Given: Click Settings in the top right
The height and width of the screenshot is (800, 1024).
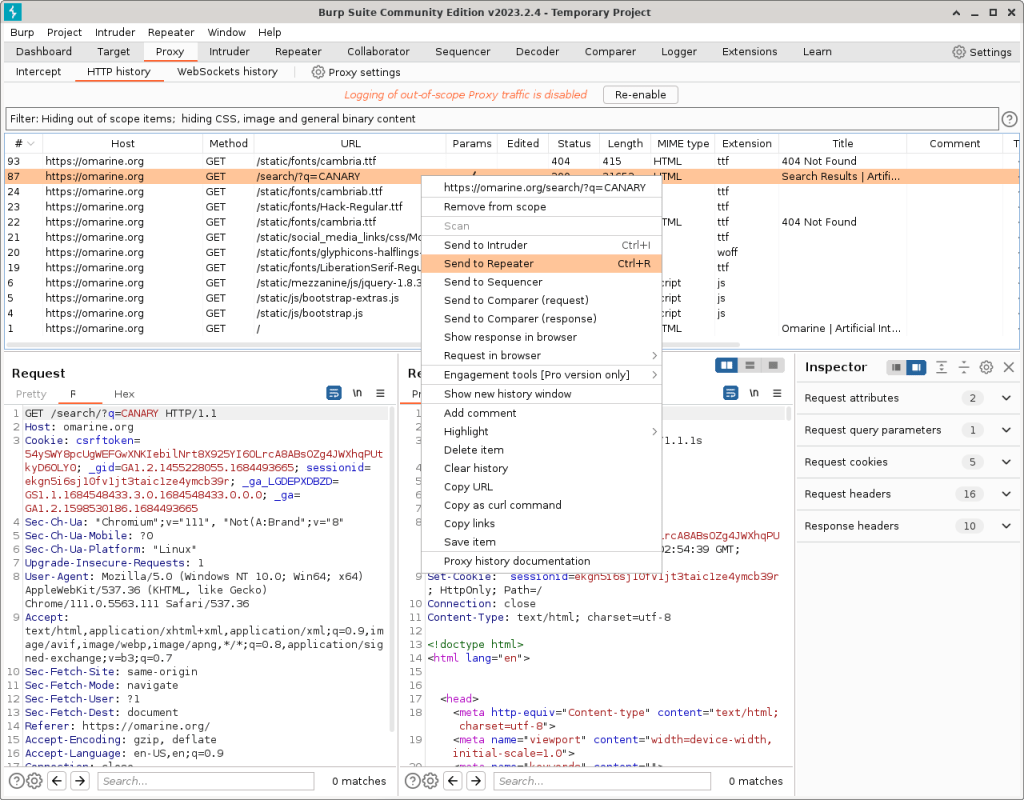Looking at the screenshot, I should click(981, 52).
